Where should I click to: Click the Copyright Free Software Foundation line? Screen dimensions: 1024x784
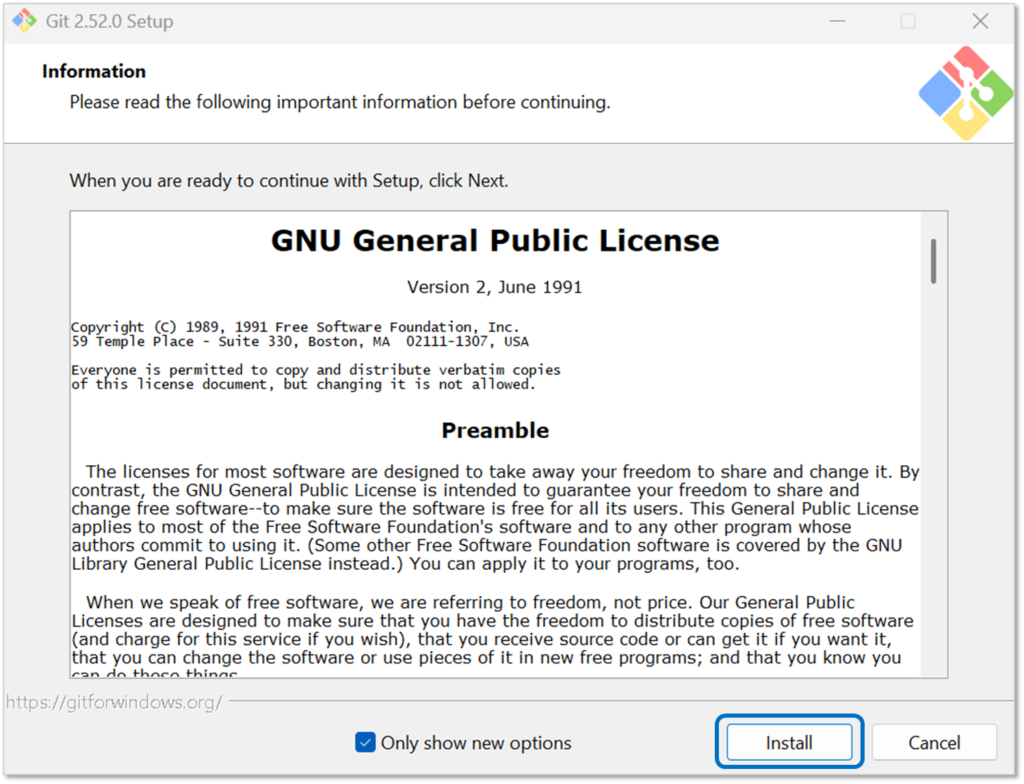(295, 327)
